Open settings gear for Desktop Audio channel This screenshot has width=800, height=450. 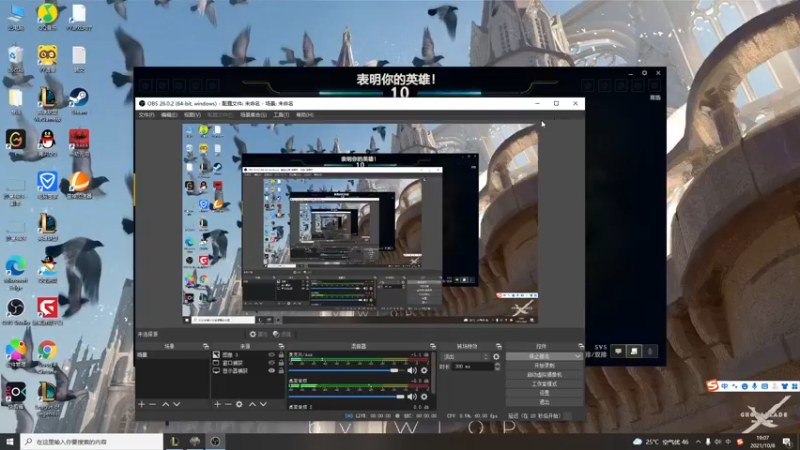[424, 396]
